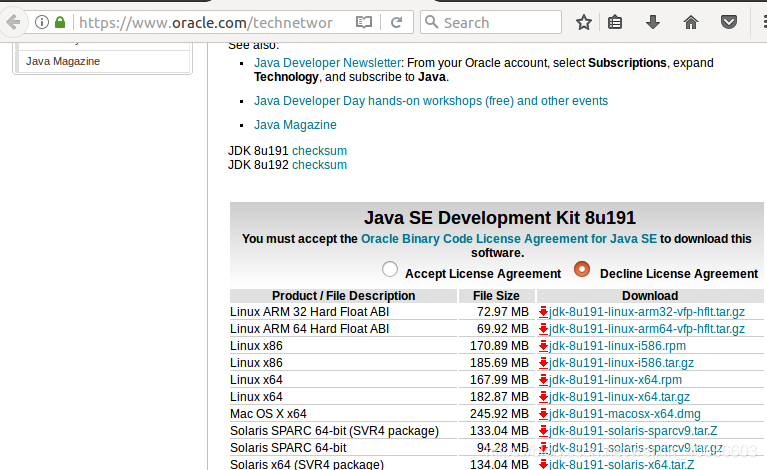Viewport: 767px width, 470px height.
Task: Download jdk-8u191-solaris-sparcv9.tar.Z
Action: [x=633, y=431]
